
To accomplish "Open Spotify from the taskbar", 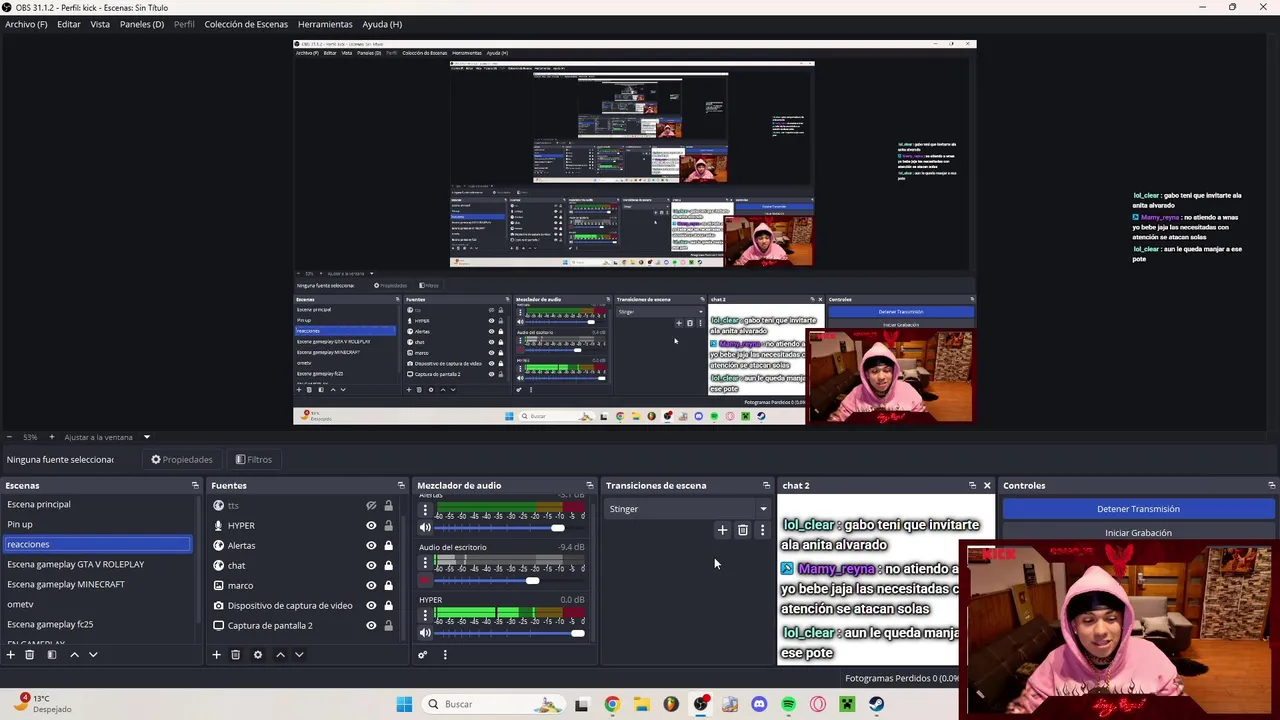I will [788, 704].
